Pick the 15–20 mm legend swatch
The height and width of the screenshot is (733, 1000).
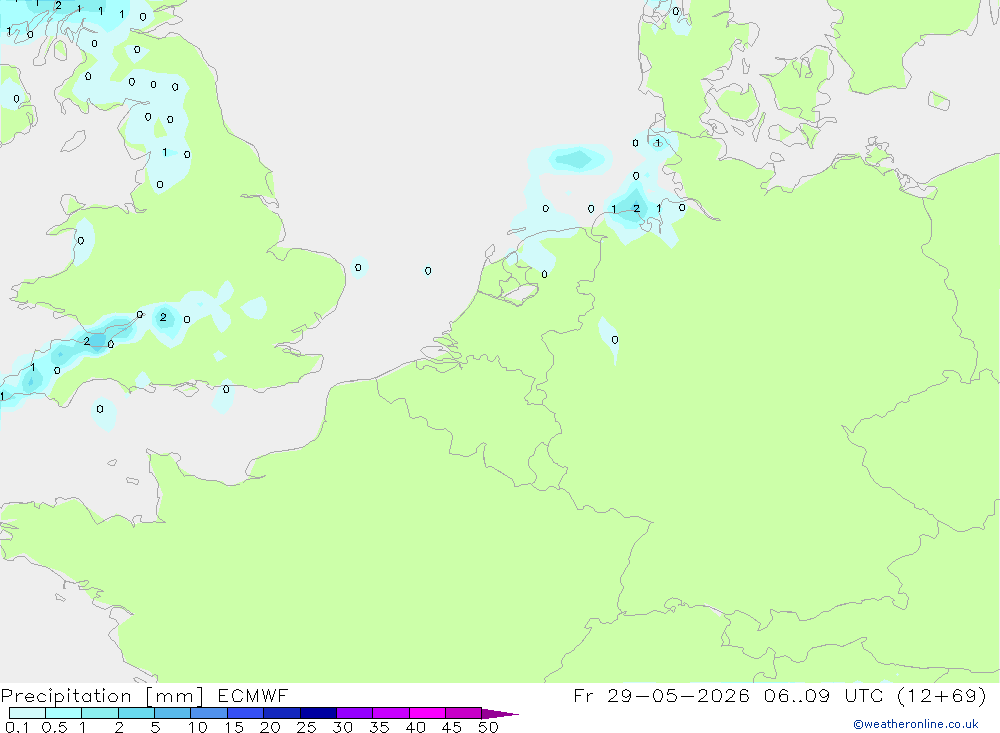coord(246,713)
